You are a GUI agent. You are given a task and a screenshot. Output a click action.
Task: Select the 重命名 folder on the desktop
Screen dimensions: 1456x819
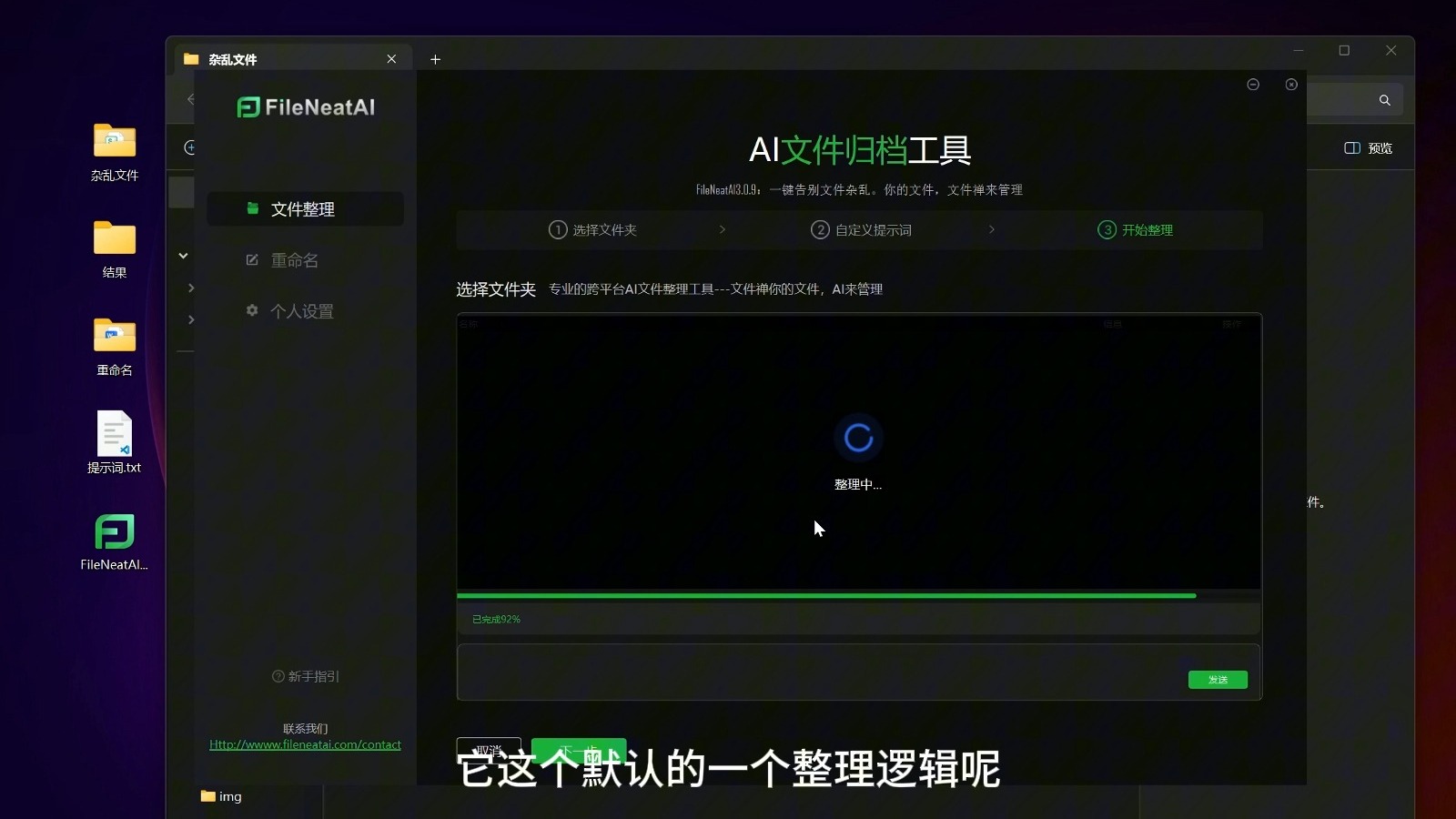tap(115, 346)
